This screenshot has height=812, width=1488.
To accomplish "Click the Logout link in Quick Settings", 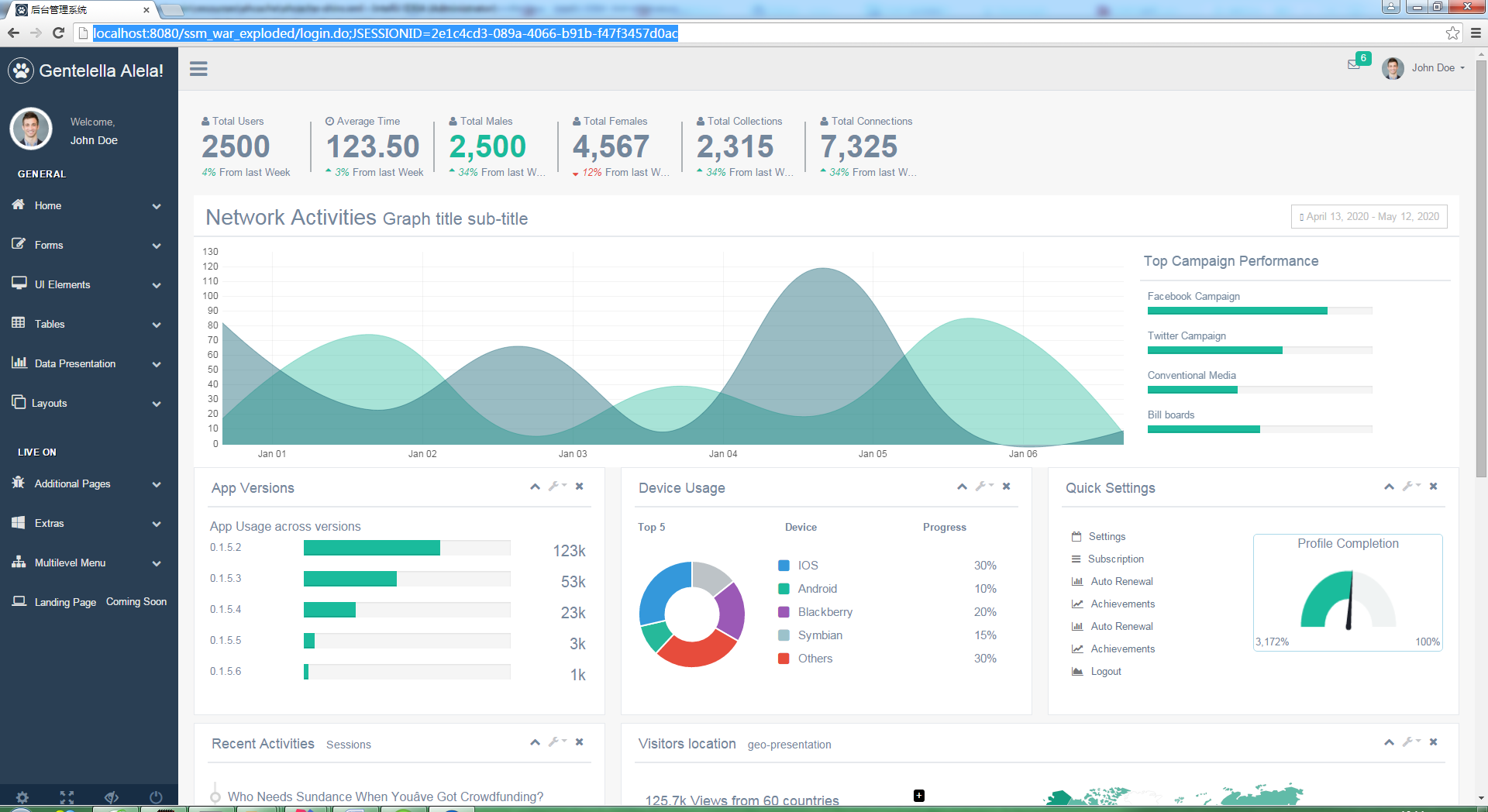I will [x=1106, y=671].
